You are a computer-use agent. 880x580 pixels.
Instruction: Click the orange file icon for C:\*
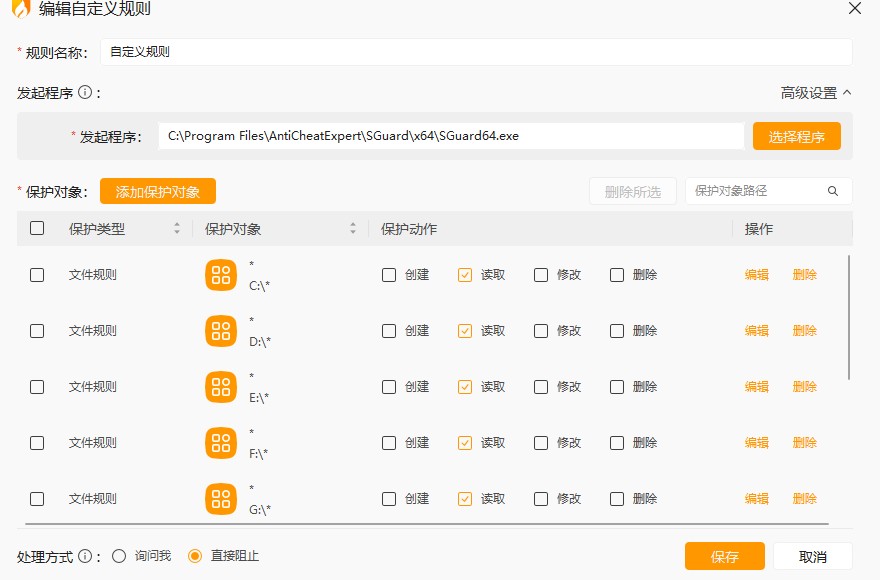221,275
